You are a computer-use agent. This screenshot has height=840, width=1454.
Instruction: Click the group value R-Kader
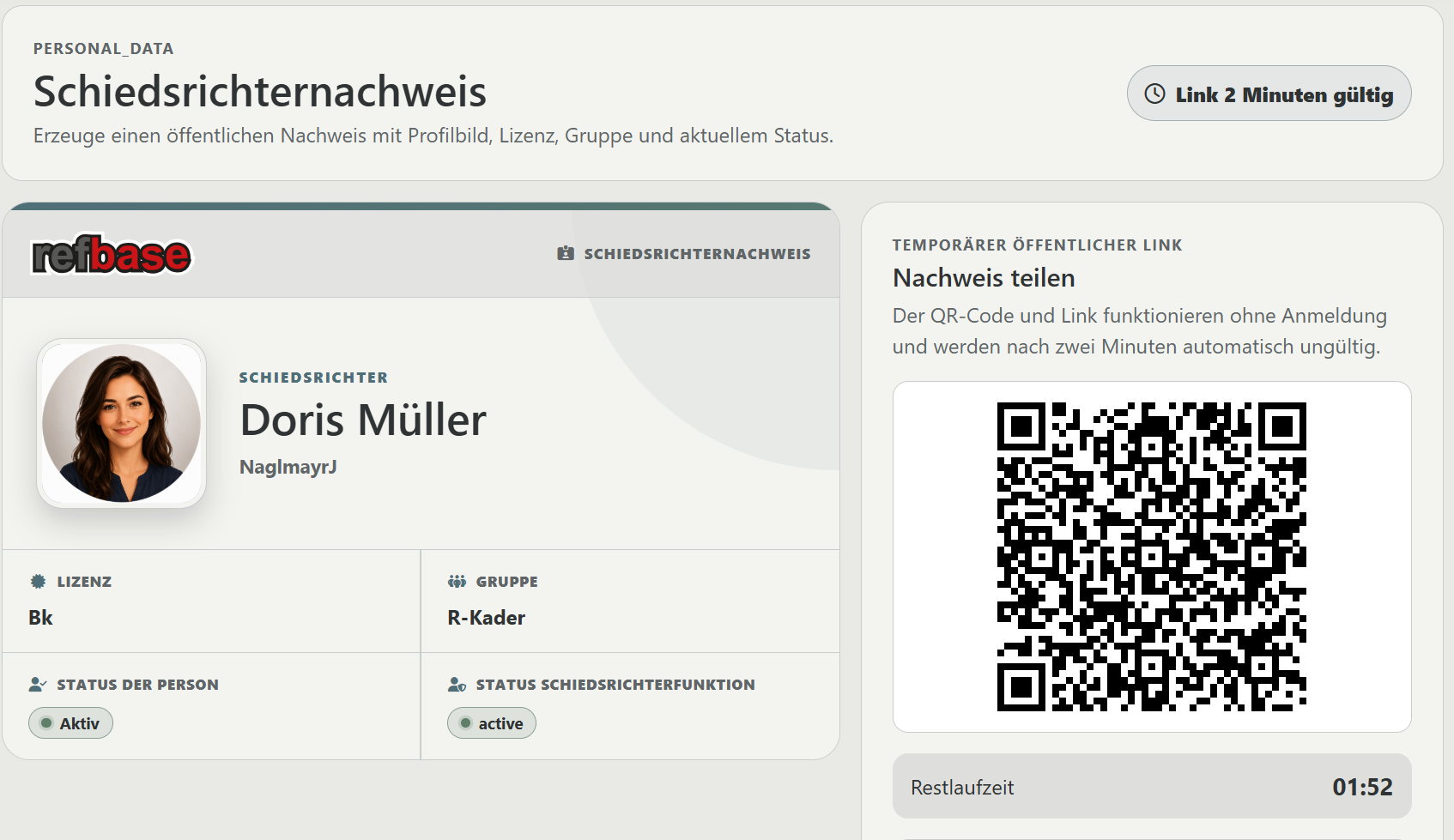486,617
